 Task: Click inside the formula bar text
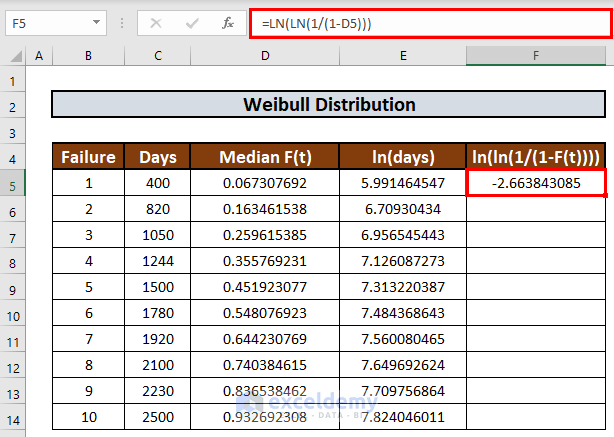[430, 22]
